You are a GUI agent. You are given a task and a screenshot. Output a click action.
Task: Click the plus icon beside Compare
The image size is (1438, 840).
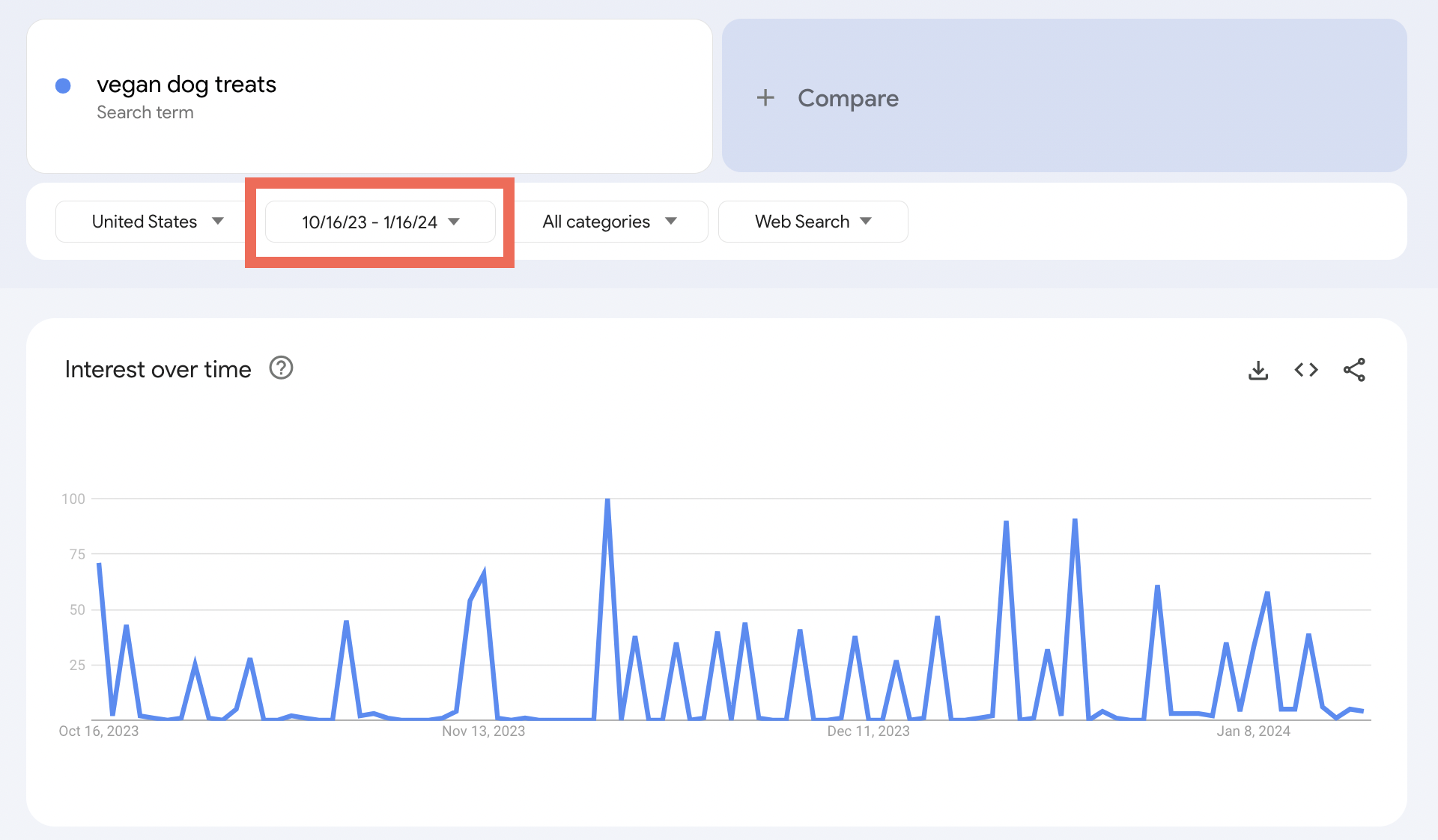(765, 98)
